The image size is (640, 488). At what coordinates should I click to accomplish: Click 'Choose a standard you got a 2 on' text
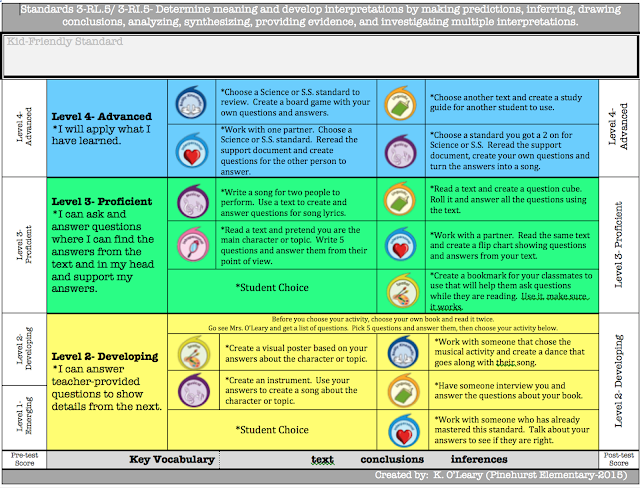tap(510, 151)
